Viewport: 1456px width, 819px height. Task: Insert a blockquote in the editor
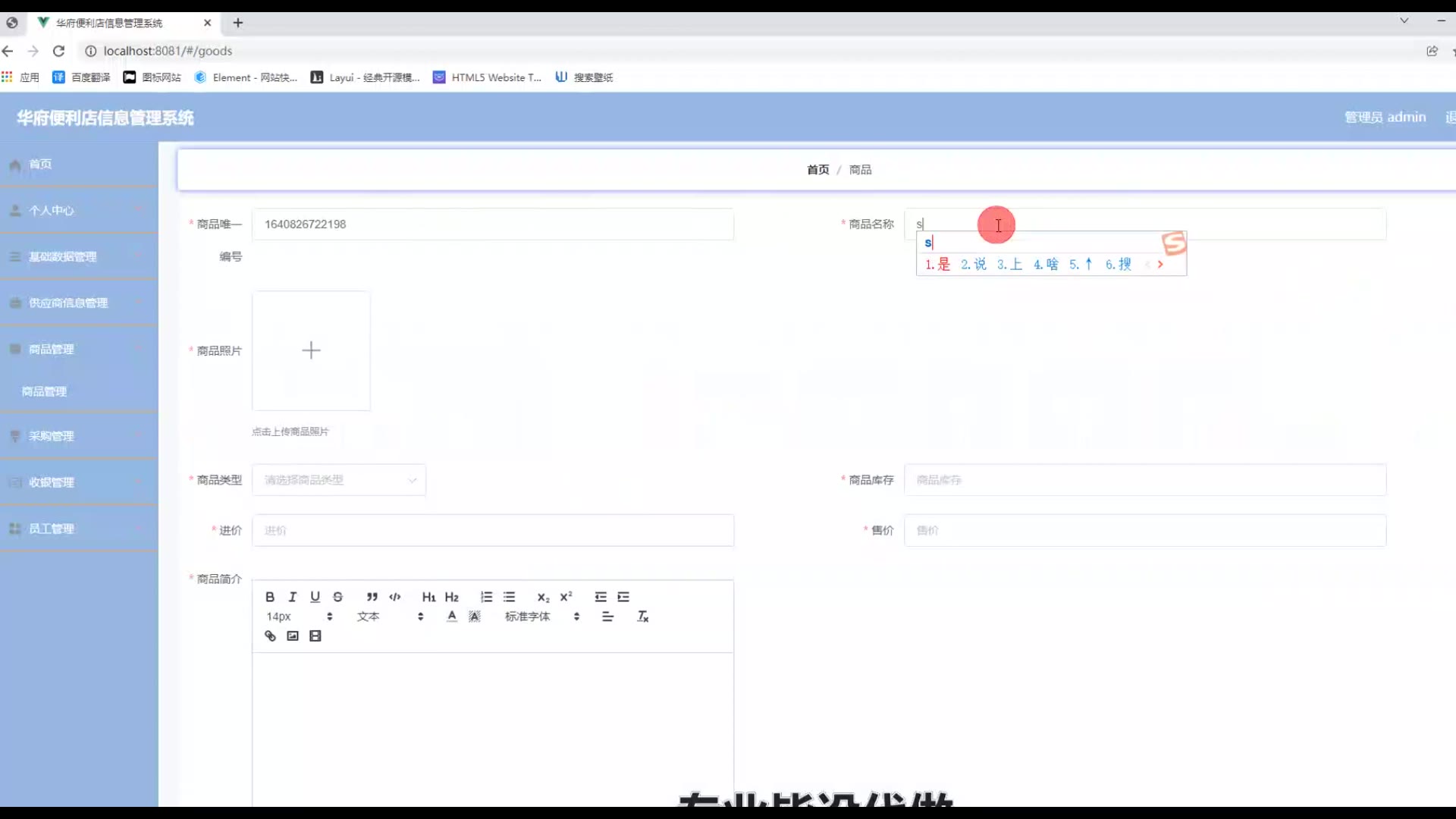click(x=372, y=597)
